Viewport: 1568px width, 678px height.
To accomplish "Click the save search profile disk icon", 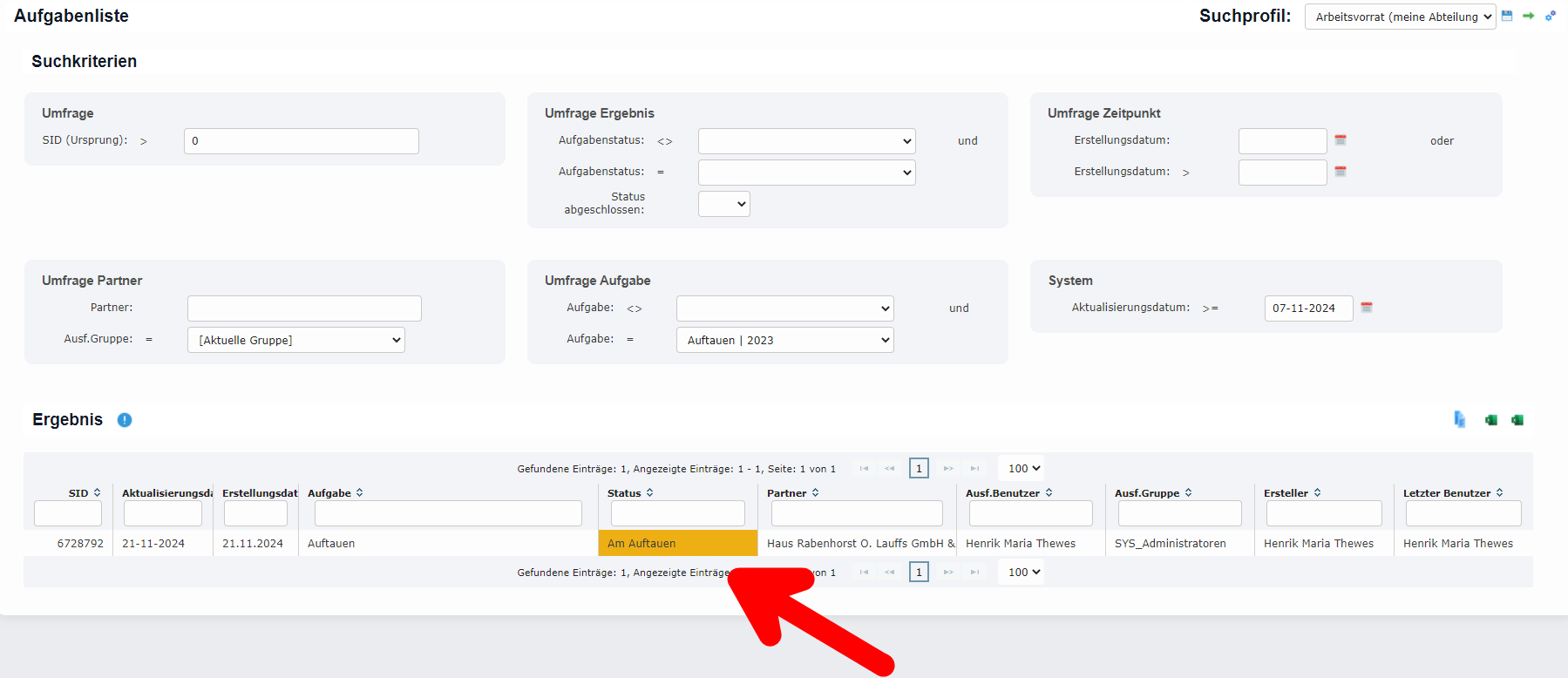I will [x=1507, y=16].
